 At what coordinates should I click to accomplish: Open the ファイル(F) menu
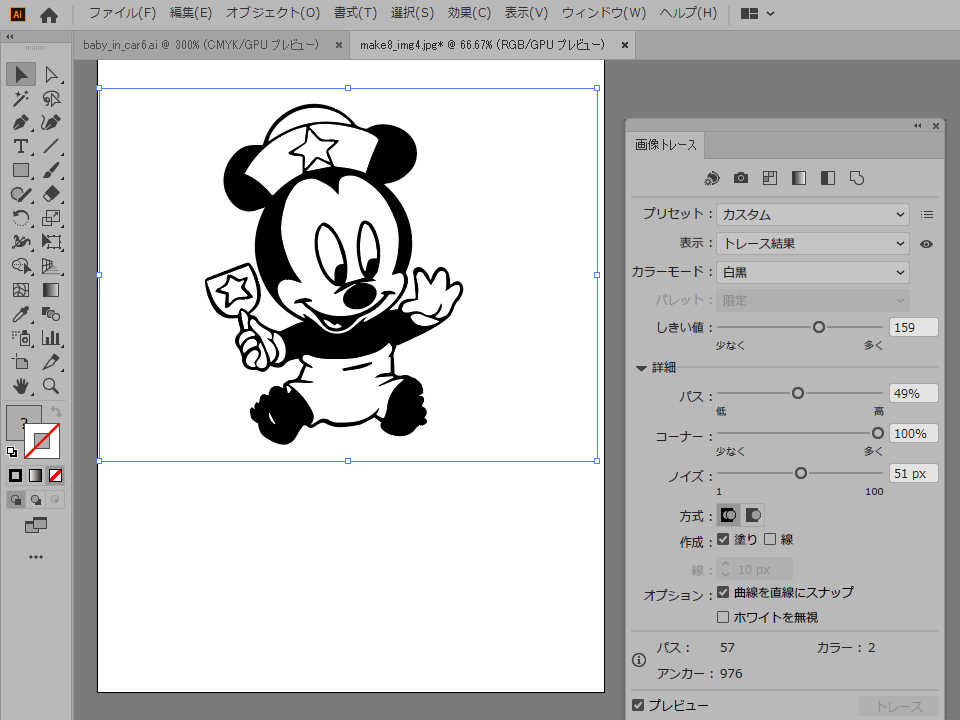[x=122, y=13]
